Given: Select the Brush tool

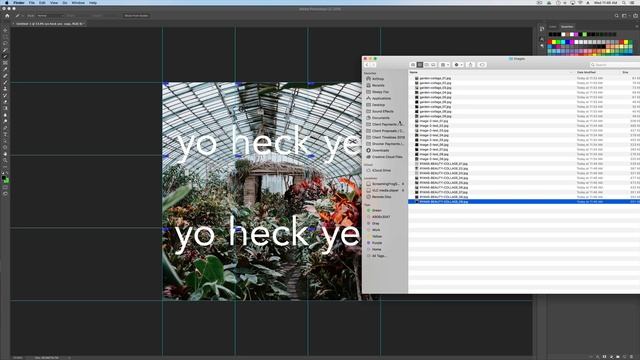Looking at the screenshot, I should pyautogui.click(x=5, y=82).
